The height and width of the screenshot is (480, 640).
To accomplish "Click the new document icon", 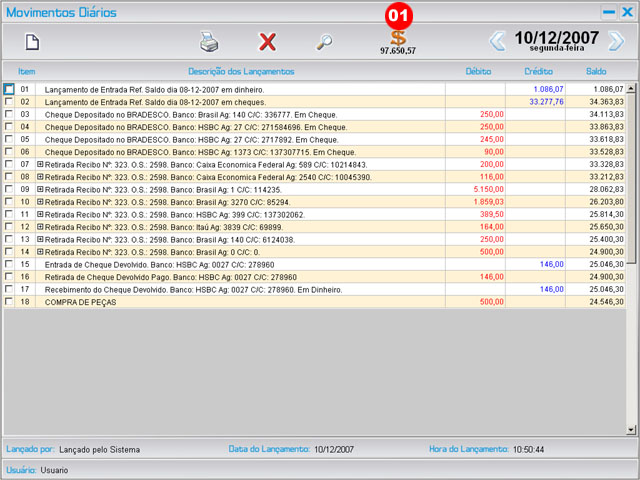I will [32, 41].
